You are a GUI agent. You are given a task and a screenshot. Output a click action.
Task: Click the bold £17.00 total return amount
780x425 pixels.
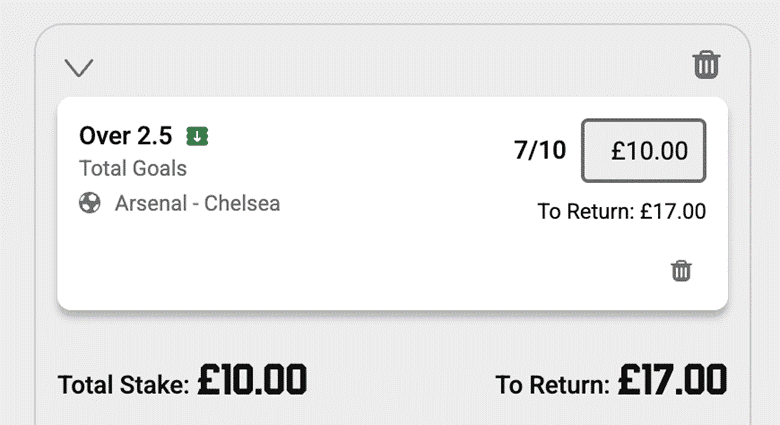(x=672, y=381)
